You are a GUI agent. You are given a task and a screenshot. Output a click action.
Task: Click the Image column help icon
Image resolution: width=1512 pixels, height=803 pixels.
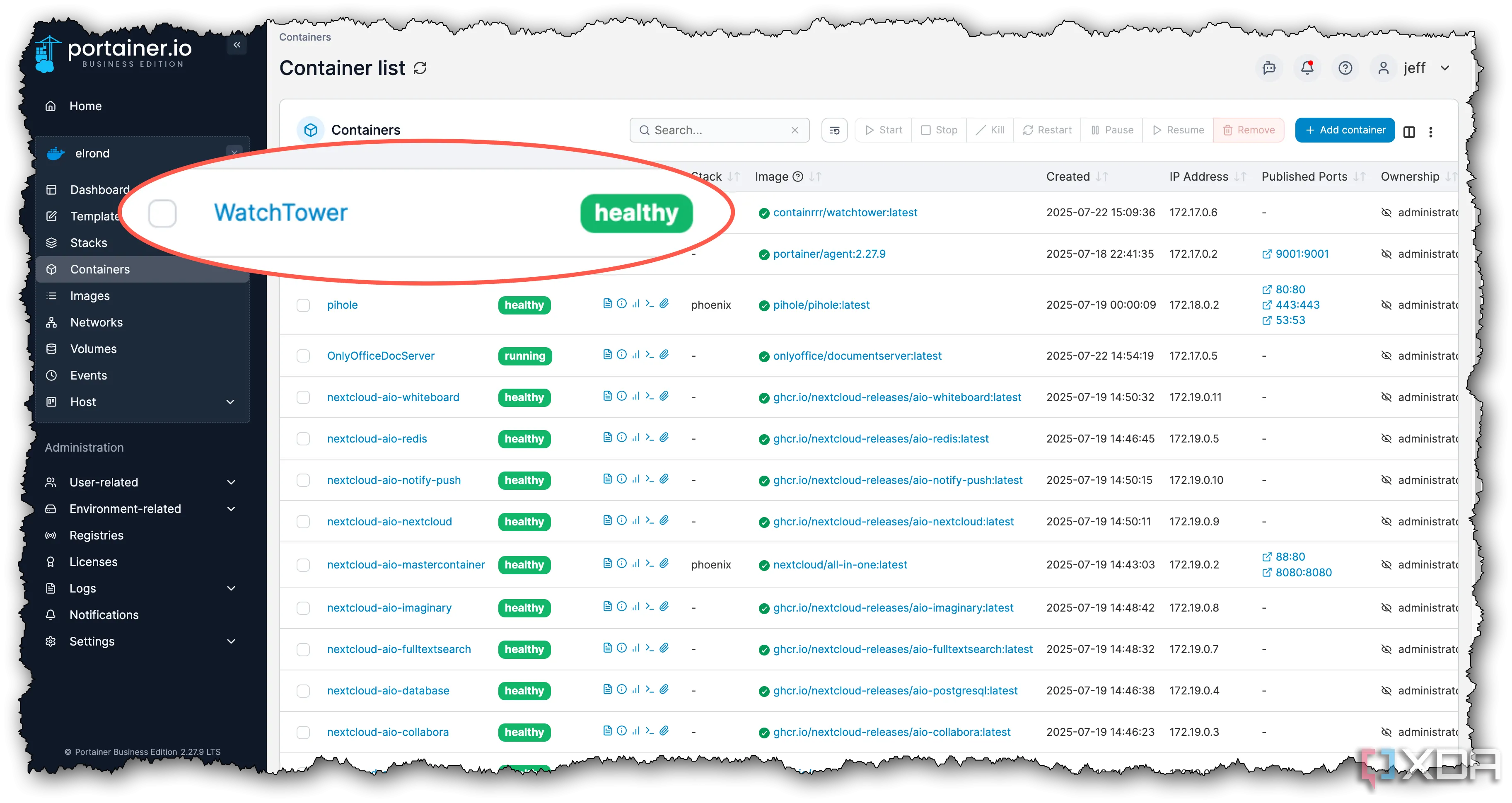coord(798,177)
